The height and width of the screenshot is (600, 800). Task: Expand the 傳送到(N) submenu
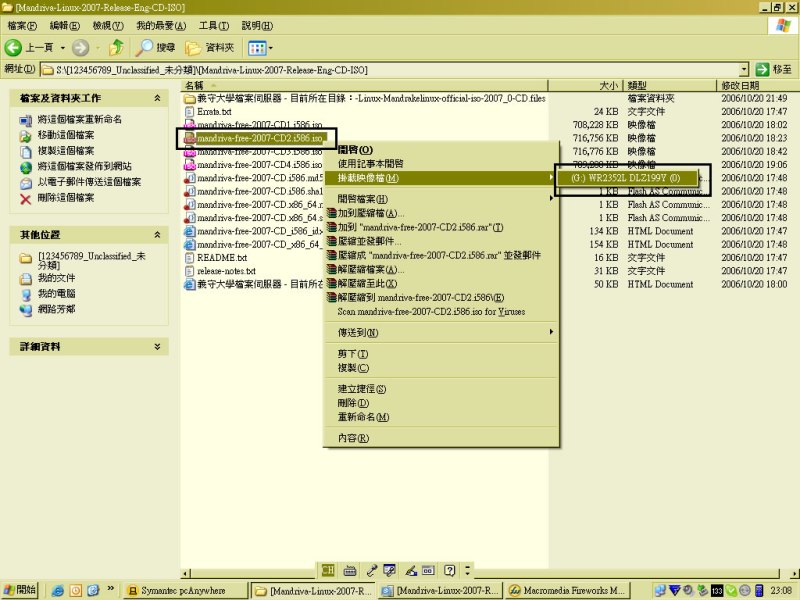pos(442,333)
